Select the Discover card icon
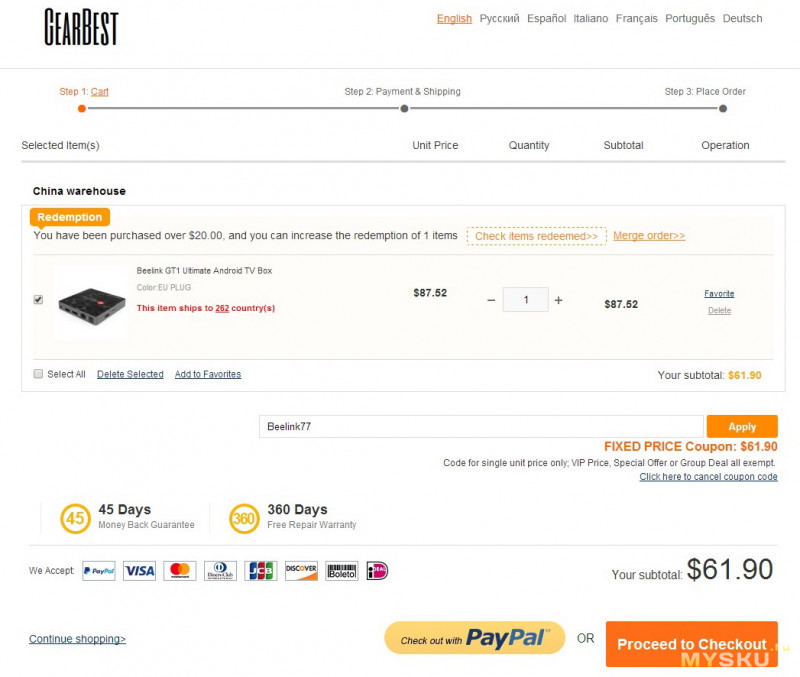The width and height of the screenshot is (800, 677). [301, 571]
